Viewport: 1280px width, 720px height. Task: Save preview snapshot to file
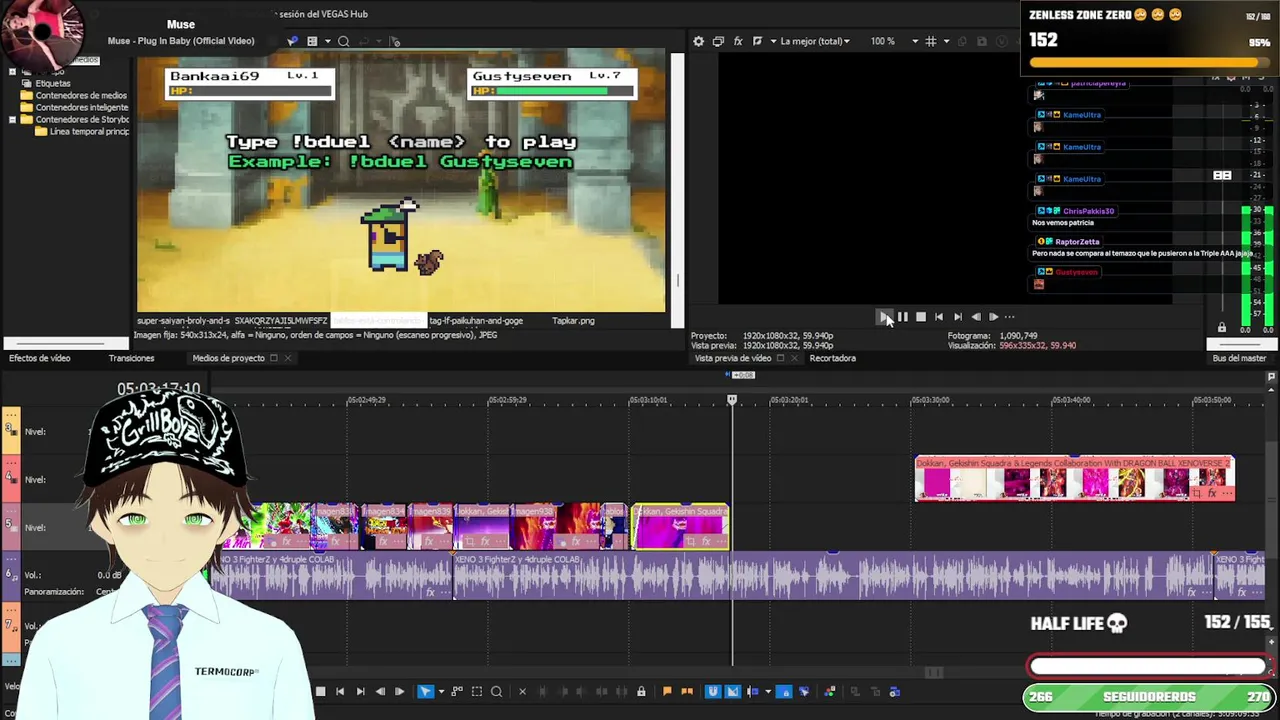coord(981,41)
